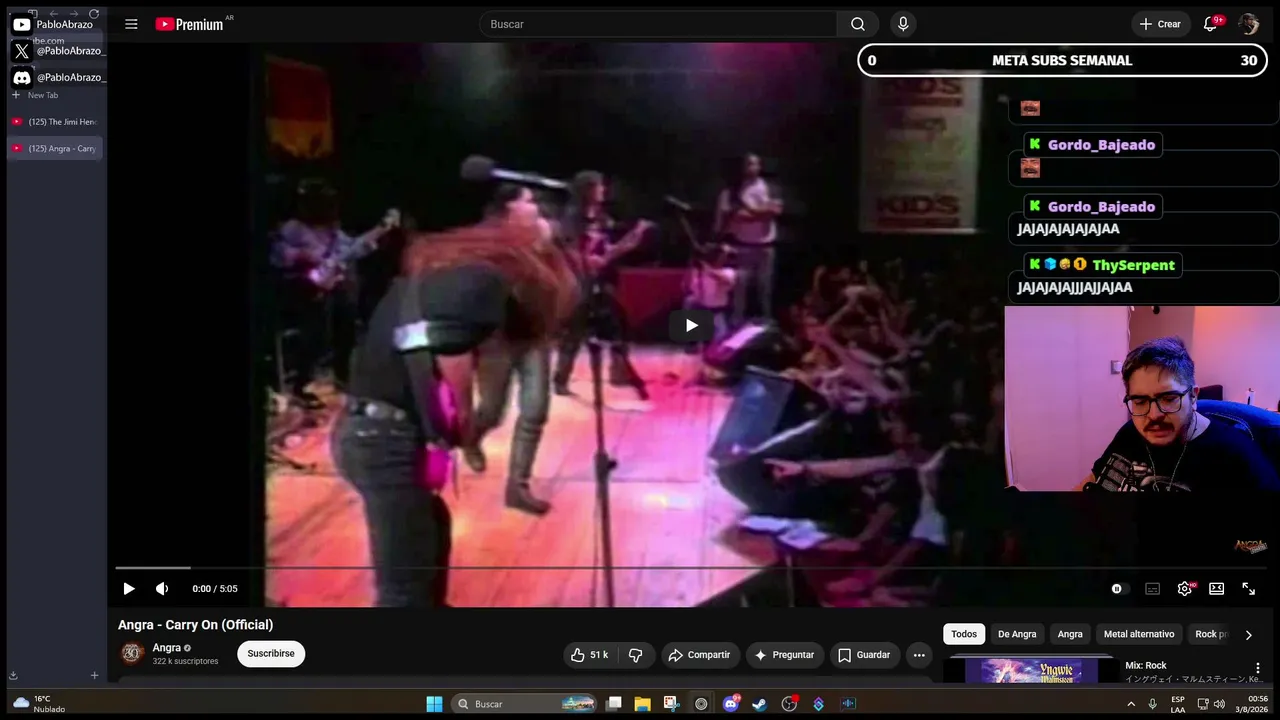1280x720 pixels.
Task: Switch to the Angra - Carry browser tab
Action: [55, 148]
